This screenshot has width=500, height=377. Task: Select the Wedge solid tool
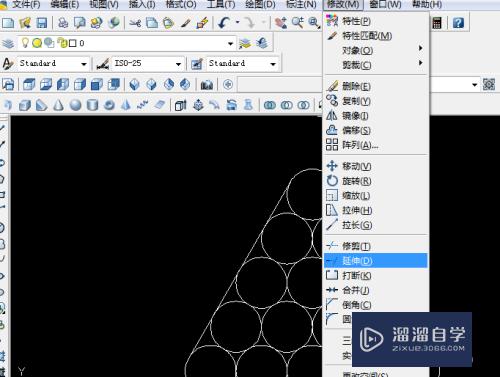pyautogui.click(x=42, y=105)
